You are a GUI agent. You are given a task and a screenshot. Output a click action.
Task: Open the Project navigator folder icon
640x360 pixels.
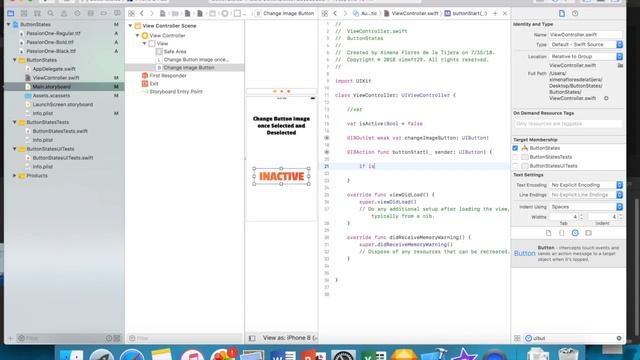[11, 13]
